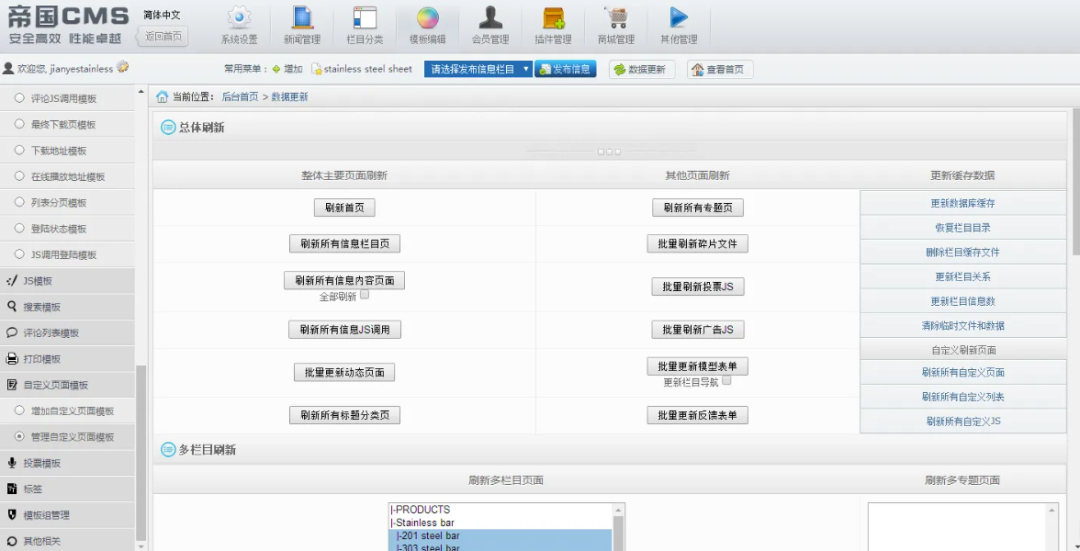Click 刷新所有专题页 button
This screenshot has height=551, width=1080.
point(698,207)
